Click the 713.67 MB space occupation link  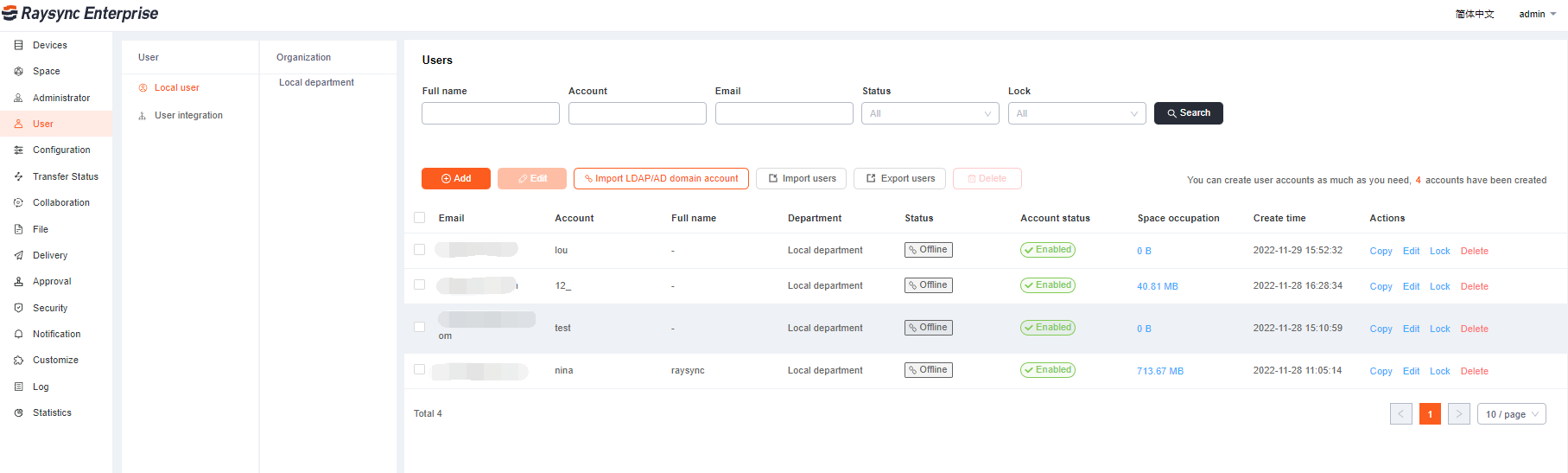tap(1160, 371)
